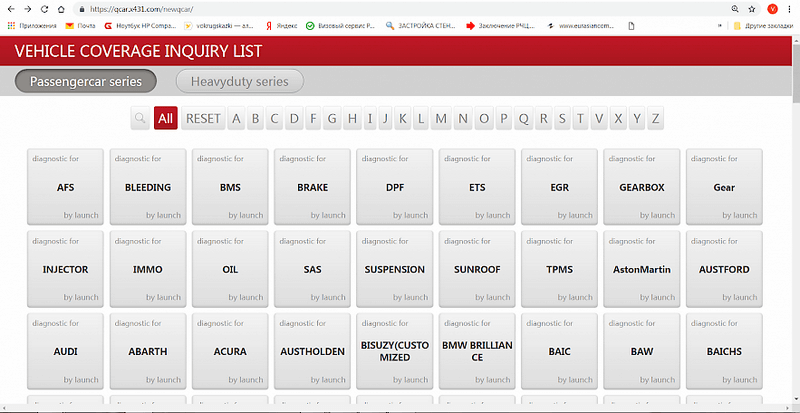Click the browser forward arrow

pos(28,9)
